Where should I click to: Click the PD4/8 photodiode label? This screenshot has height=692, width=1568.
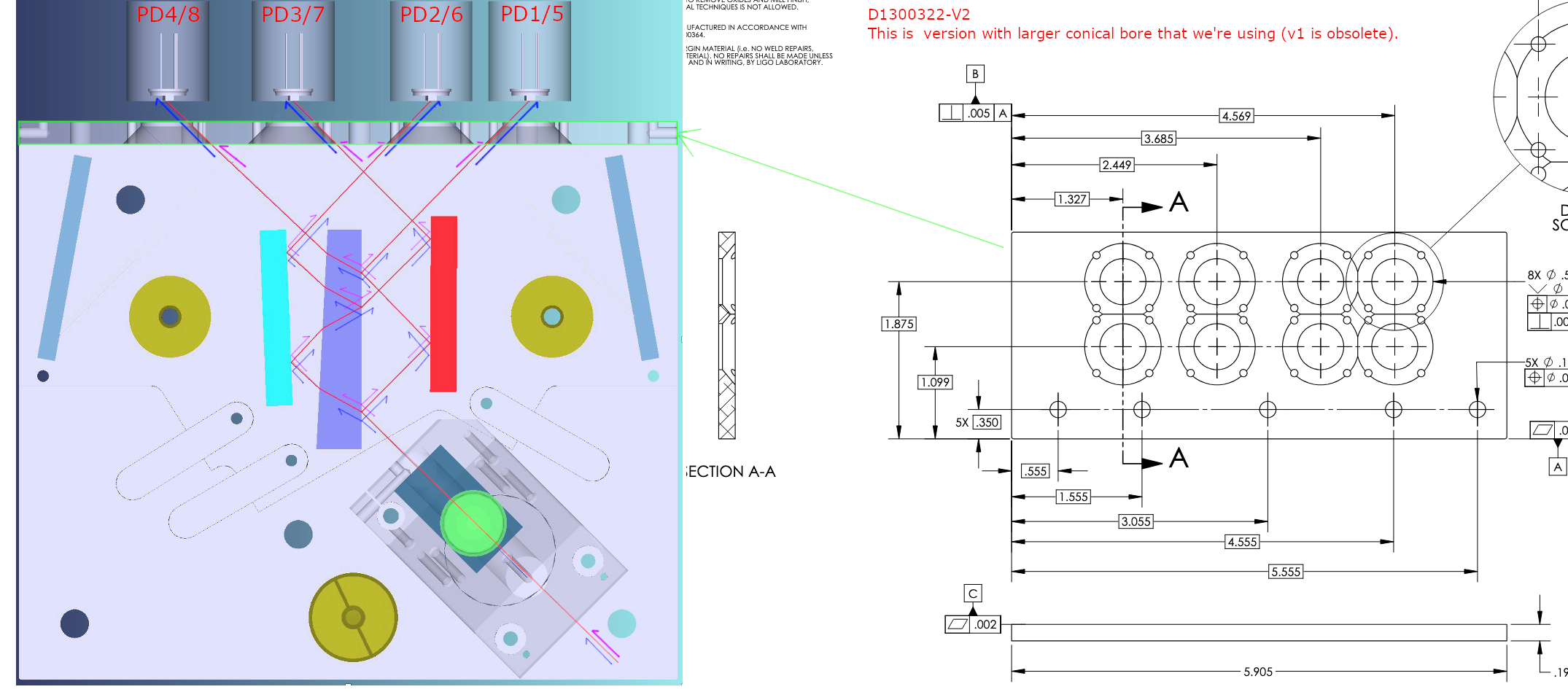[168, 15]
